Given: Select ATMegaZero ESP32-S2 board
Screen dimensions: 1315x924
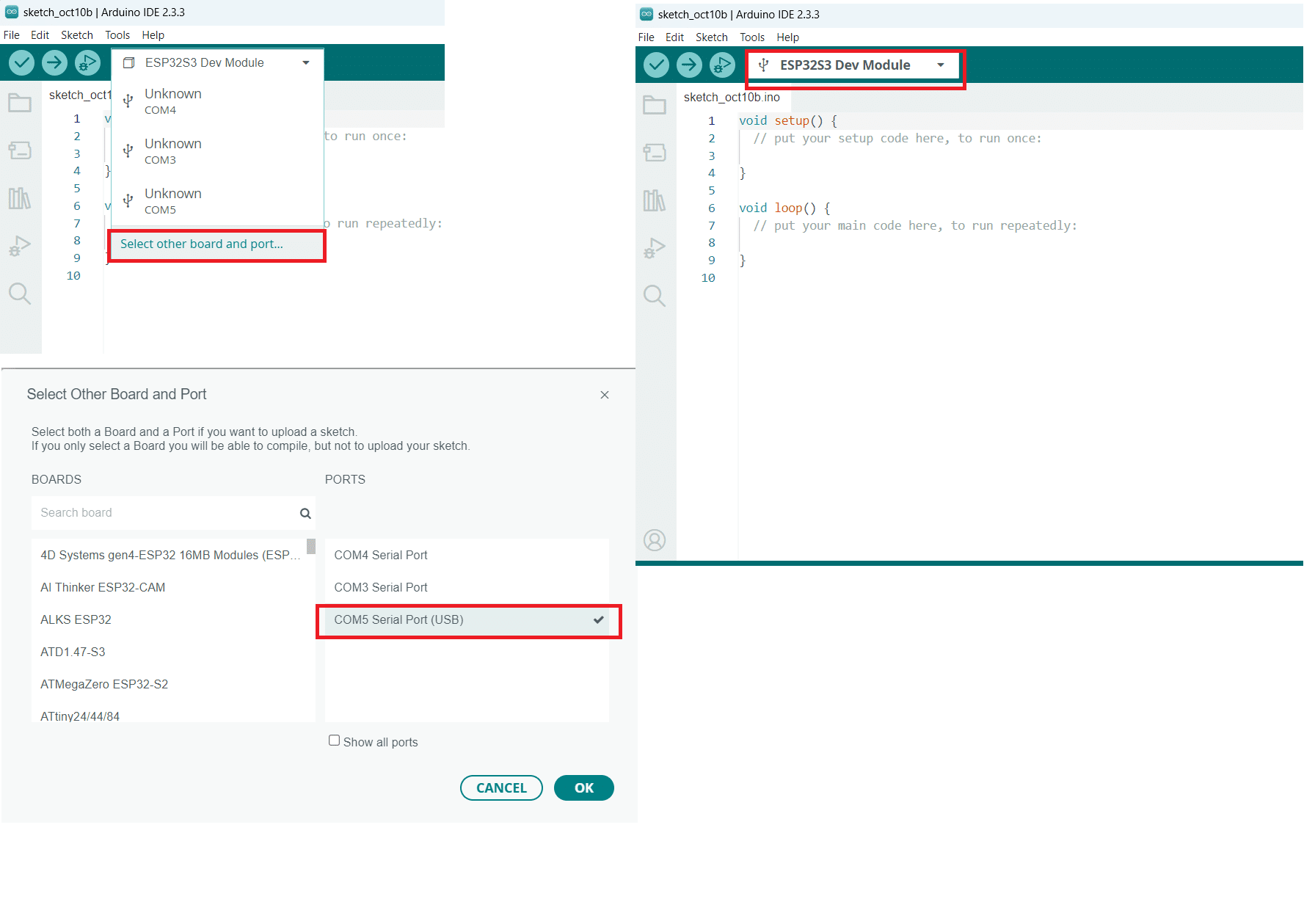Looking at the screenshot, I should coord(169,685).
